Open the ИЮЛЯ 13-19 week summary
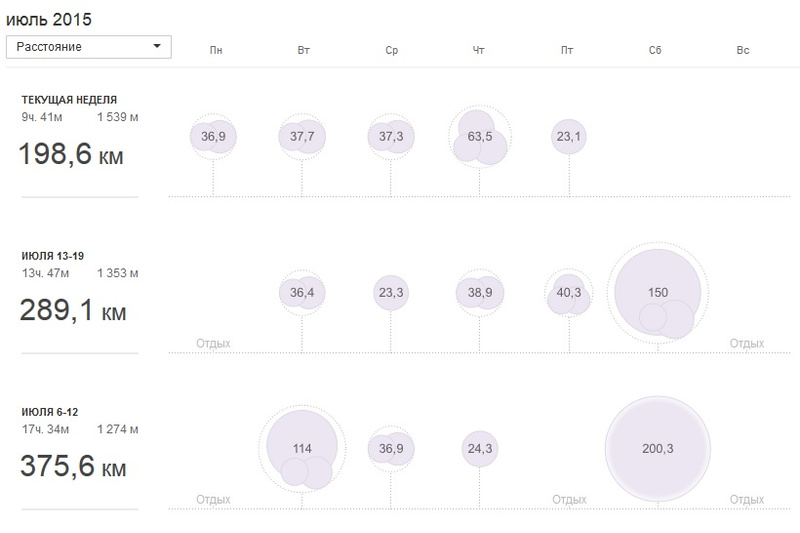This screenshot has width=800, height=533. coord(53,256)
